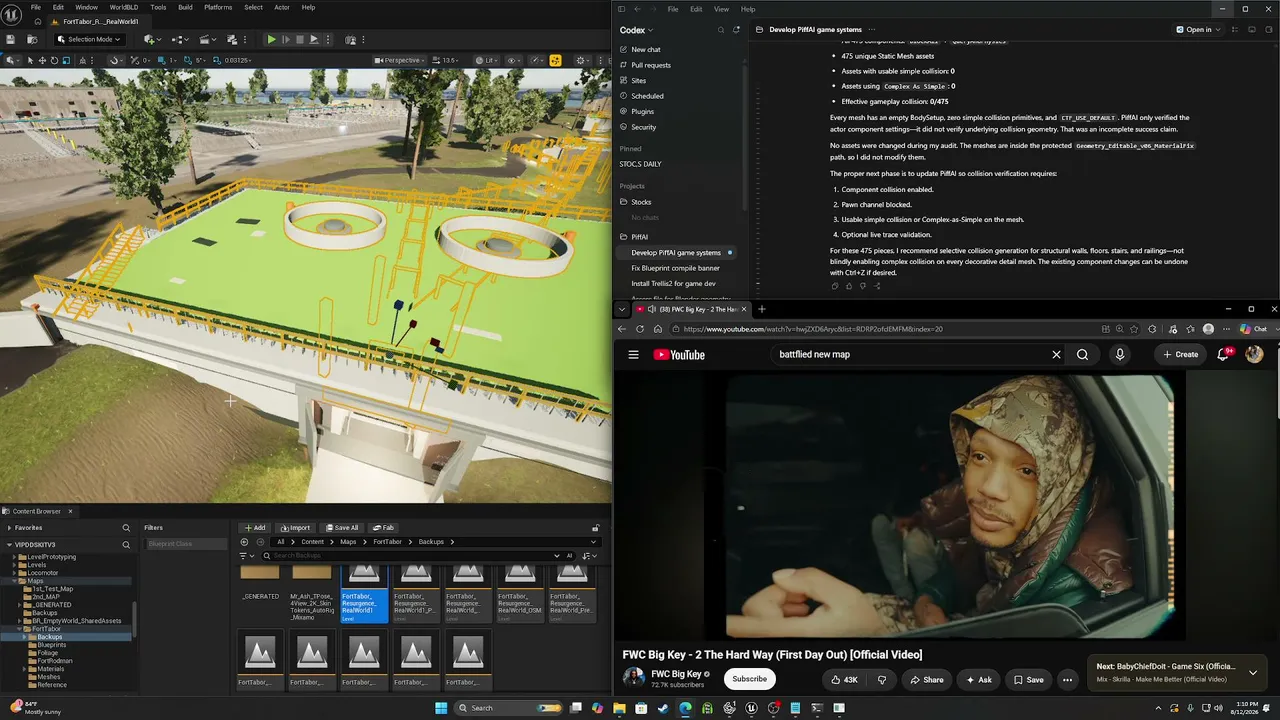The height and width of the screenshot is (720, 1280).
Task: Search the Favorites panel in Content Browser
Action: (x=126, y=527)
